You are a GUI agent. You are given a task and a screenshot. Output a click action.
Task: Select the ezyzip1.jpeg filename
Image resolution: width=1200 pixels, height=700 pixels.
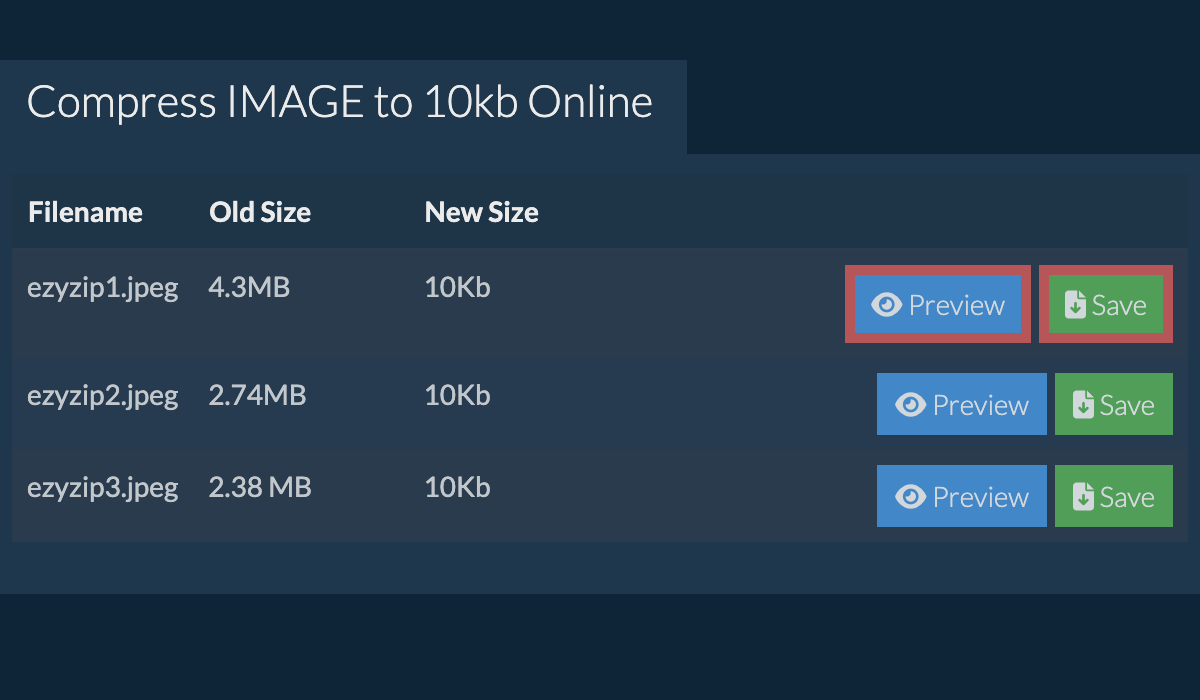click(102, 289)
